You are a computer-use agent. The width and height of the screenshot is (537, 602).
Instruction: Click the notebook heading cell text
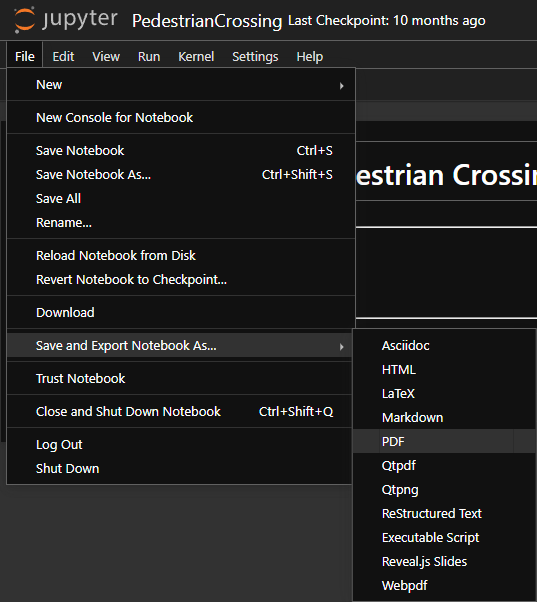[x=446, y=175]
